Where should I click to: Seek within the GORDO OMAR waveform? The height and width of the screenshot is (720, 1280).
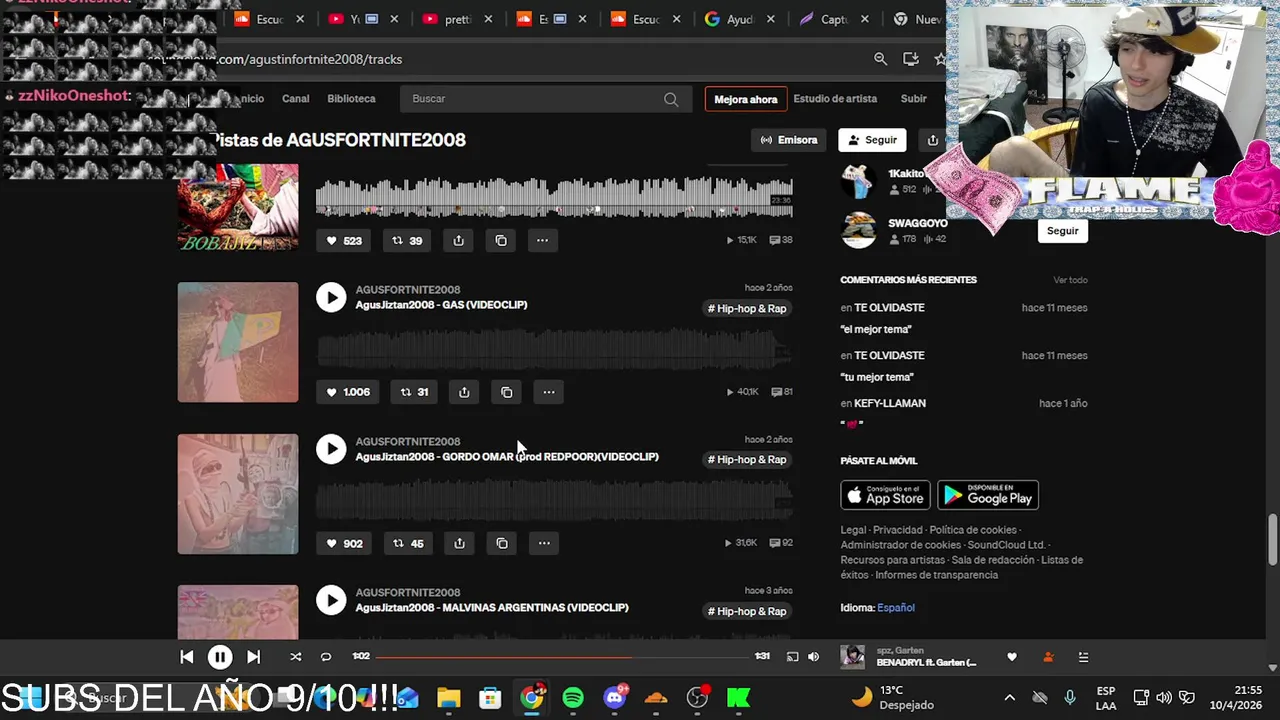coord(554,500)
